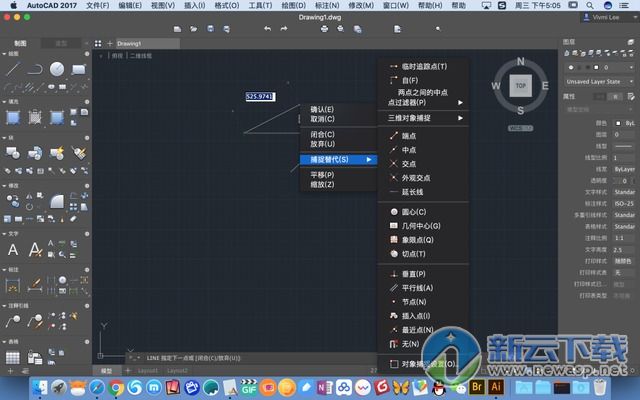Screen dimensions: 640x400
Task: Select the Circle drawing tool
Action: pos(57,69)
